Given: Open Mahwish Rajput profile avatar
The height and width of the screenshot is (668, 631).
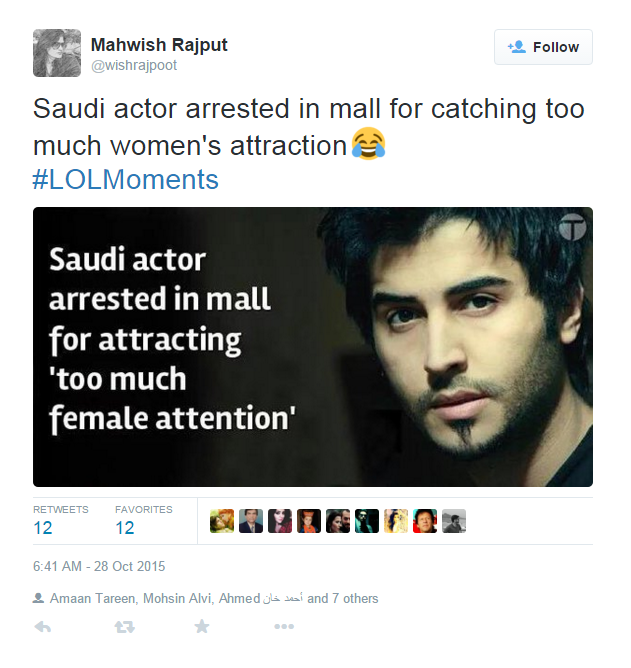Looking at the screenshot, I should point(57,53).
